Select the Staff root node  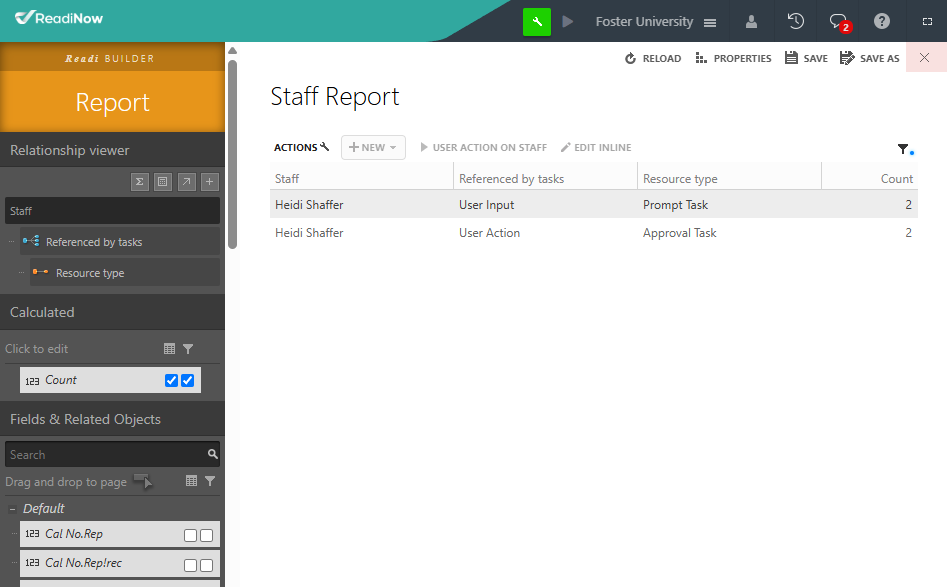tap(112, 211)
